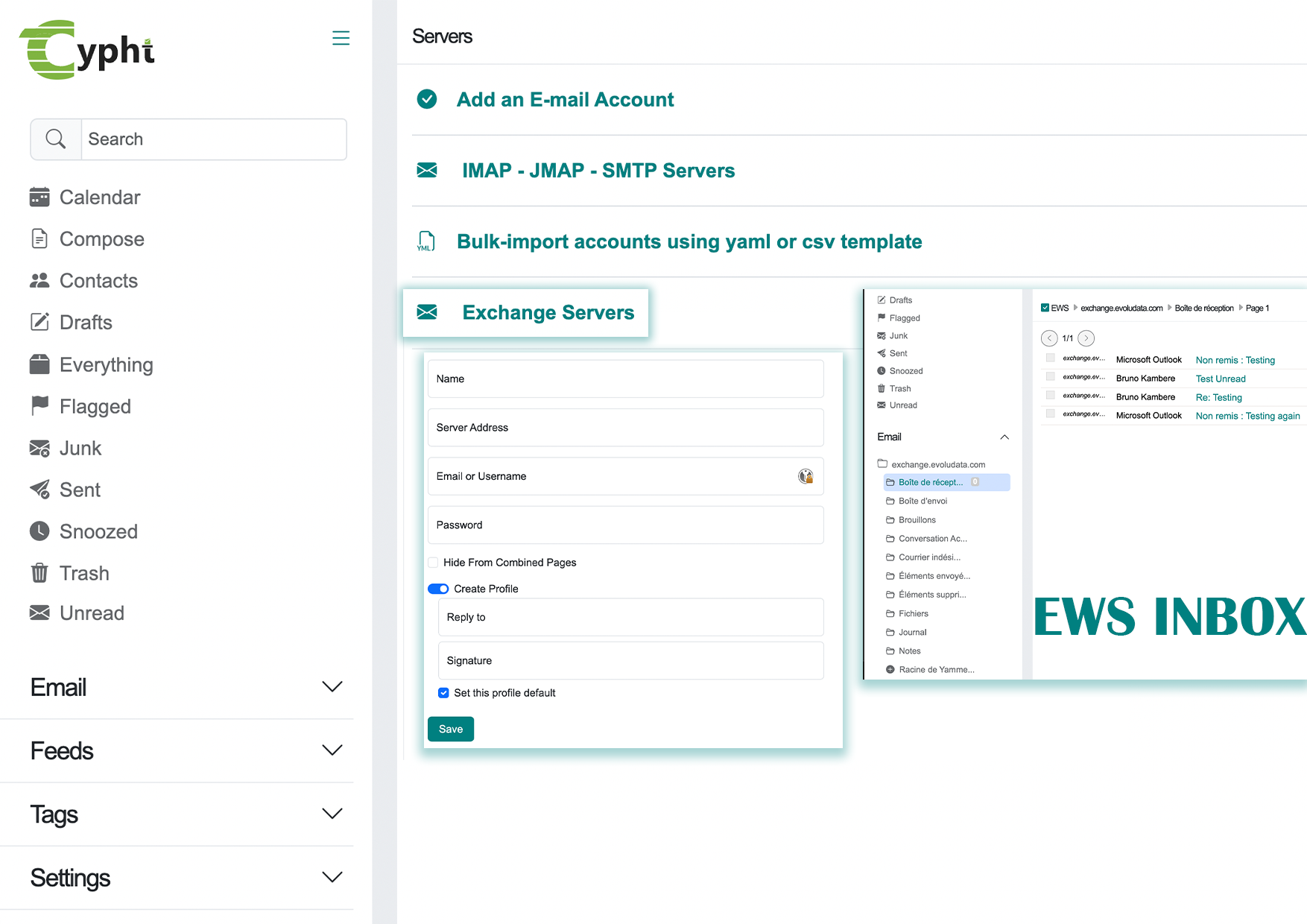Click the Save button

(x=450, y=729)
